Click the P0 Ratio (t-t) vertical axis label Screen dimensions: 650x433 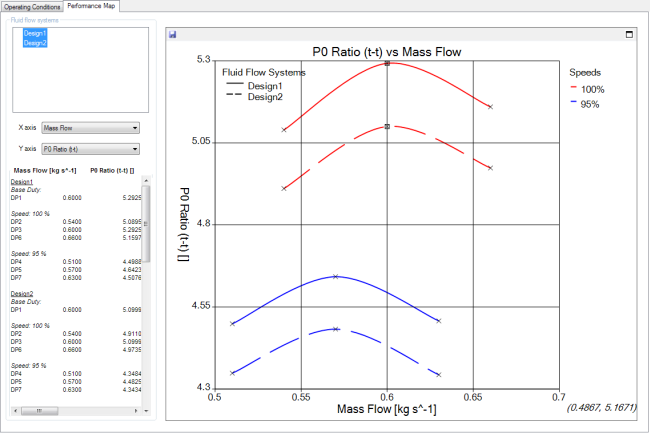click(184, 224)
